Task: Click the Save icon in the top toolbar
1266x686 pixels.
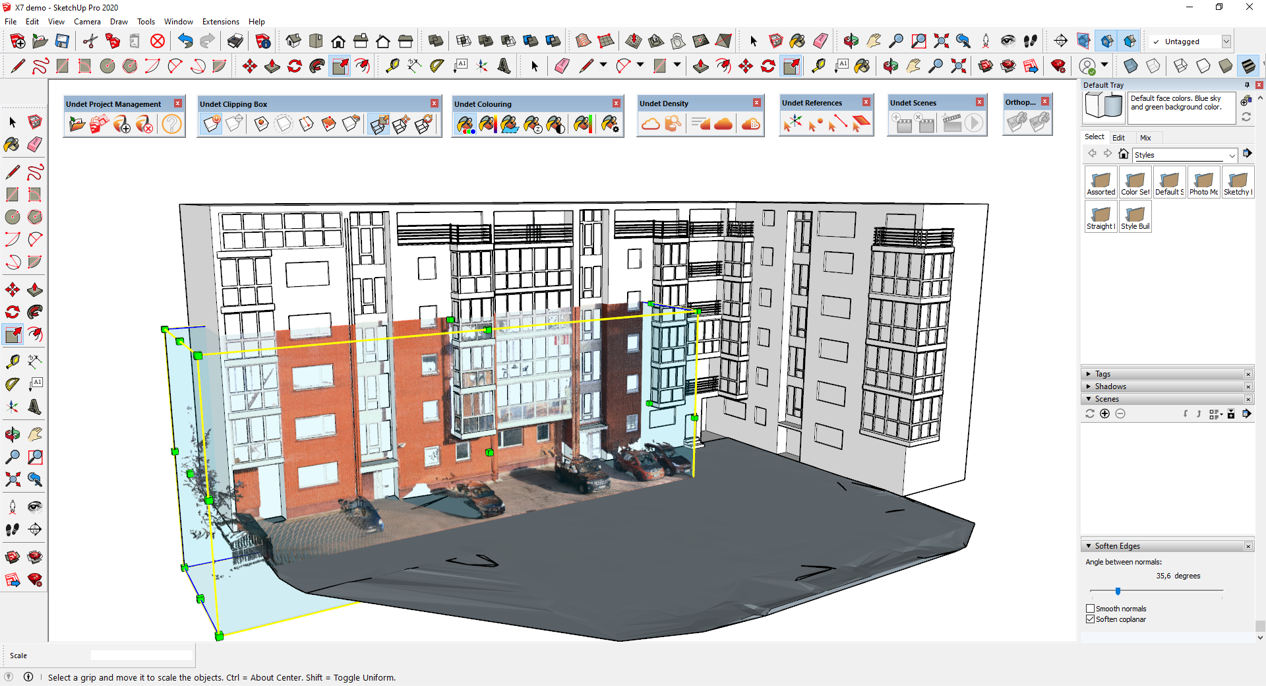Action: [x=62, y=41]
